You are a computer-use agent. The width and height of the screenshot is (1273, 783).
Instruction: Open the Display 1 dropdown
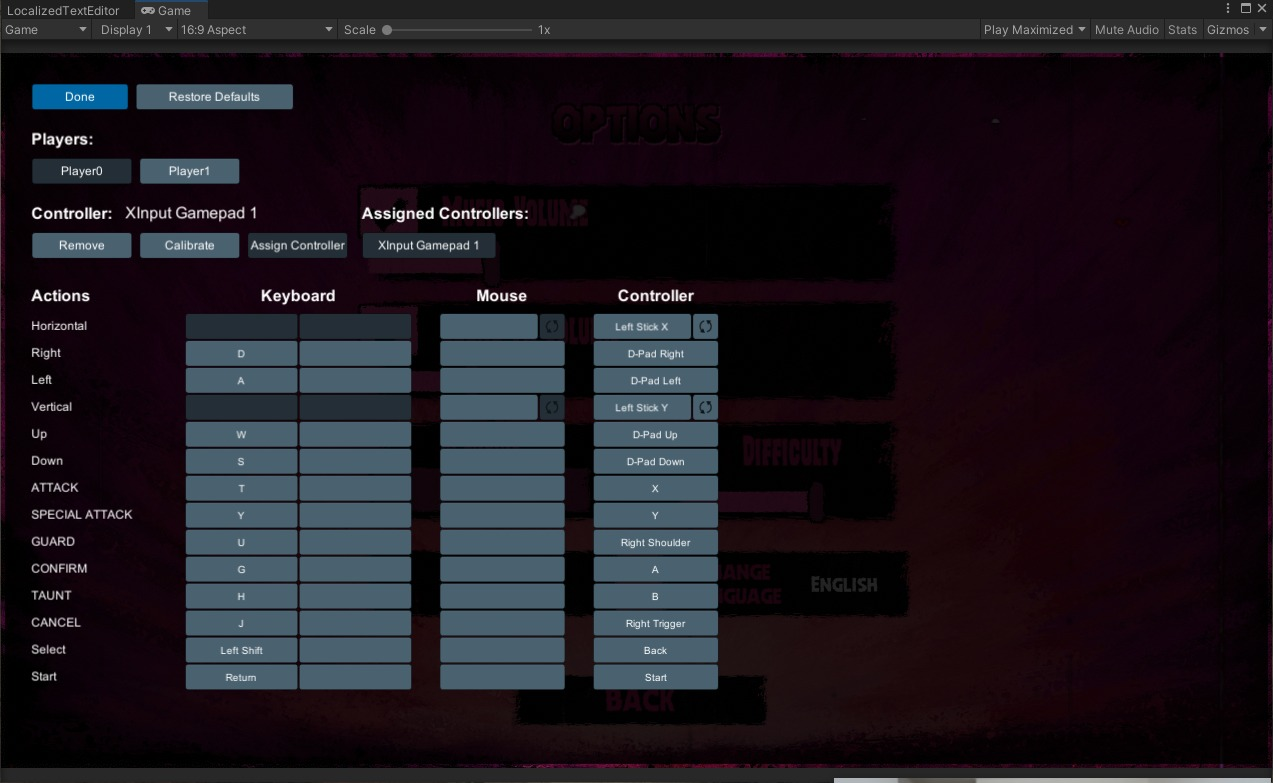tap(135, 29)
